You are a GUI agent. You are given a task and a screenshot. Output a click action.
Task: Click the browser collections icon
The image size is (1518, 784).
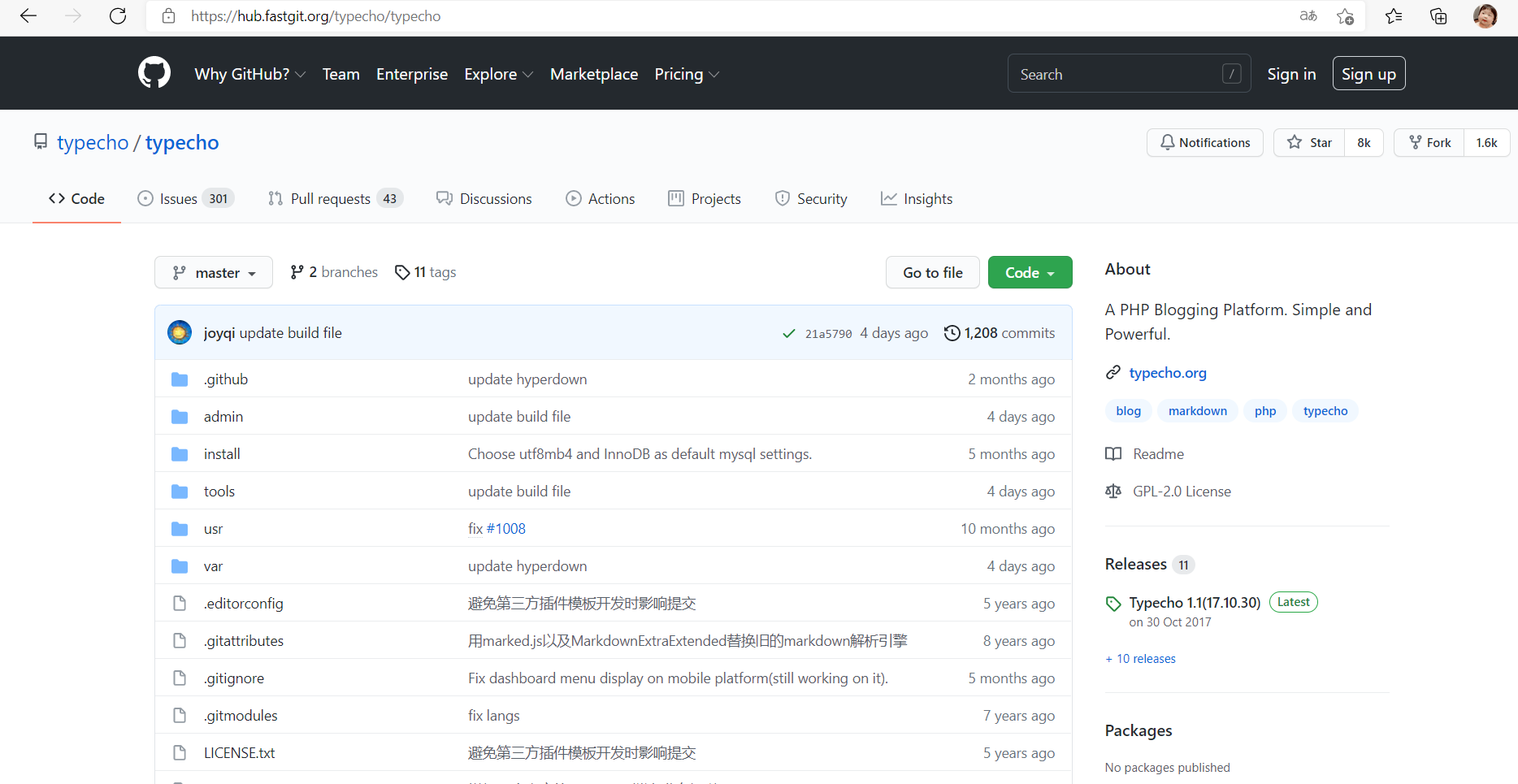point(1438,16)
